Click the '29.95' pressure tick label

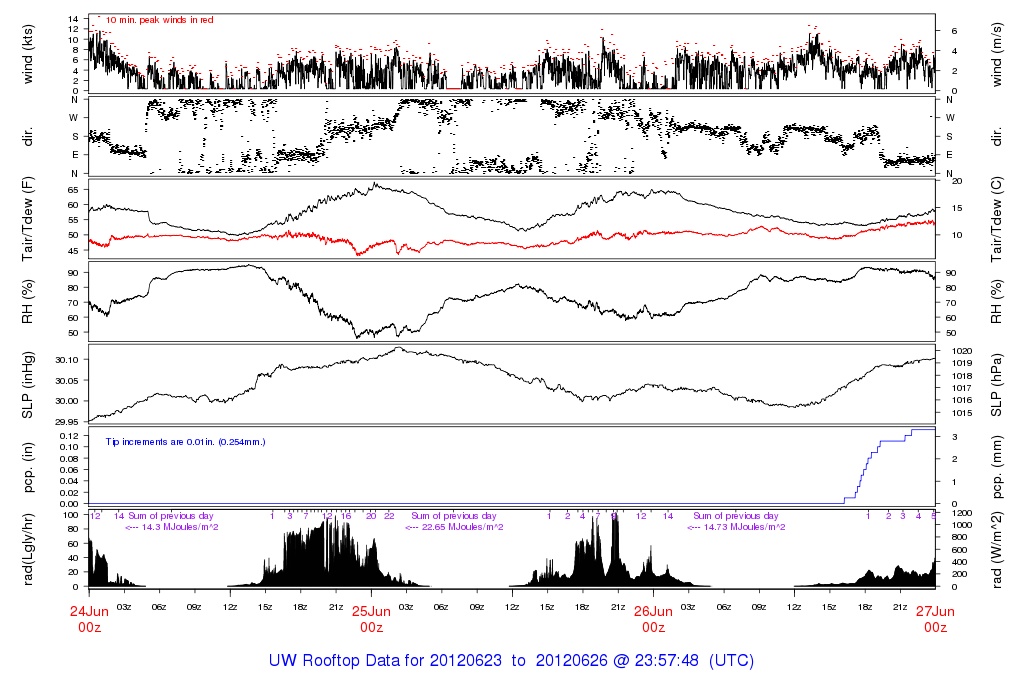tap(67, 422)
